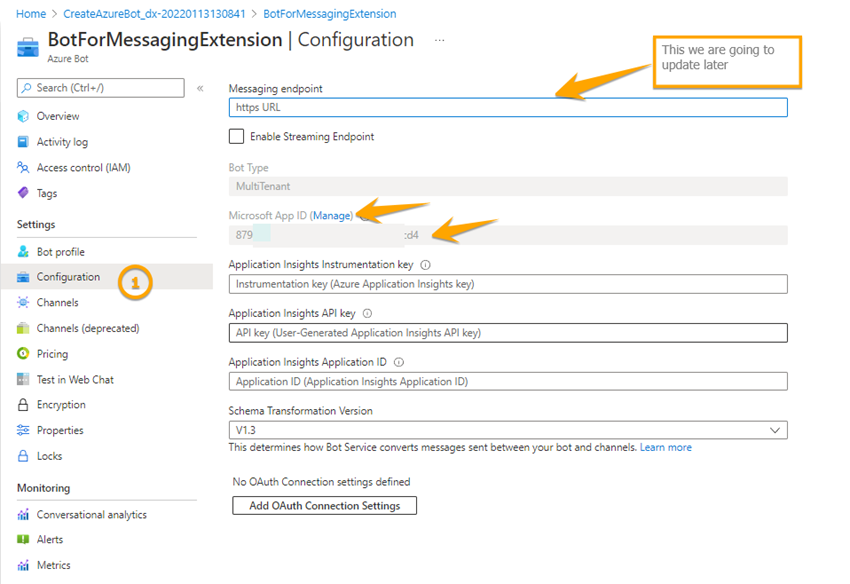Open the ellipsis menu beside Configuration title
Viewport: 850px width, 584px height.
[438, 40]
